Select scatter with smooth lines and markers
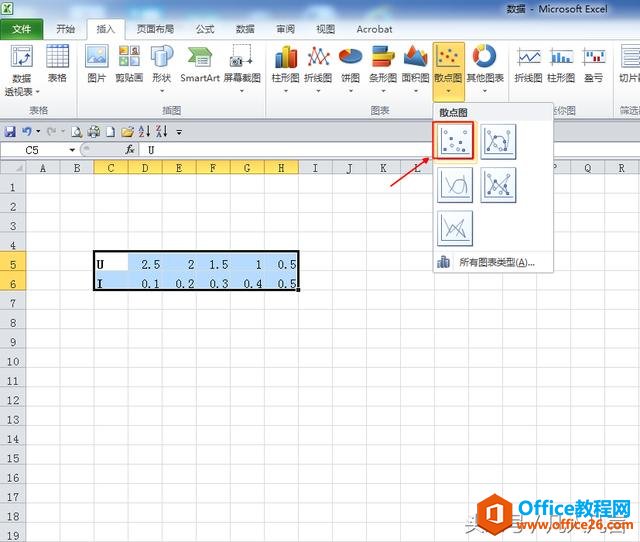Screen dimensions: 640x542 click(498, 142)
